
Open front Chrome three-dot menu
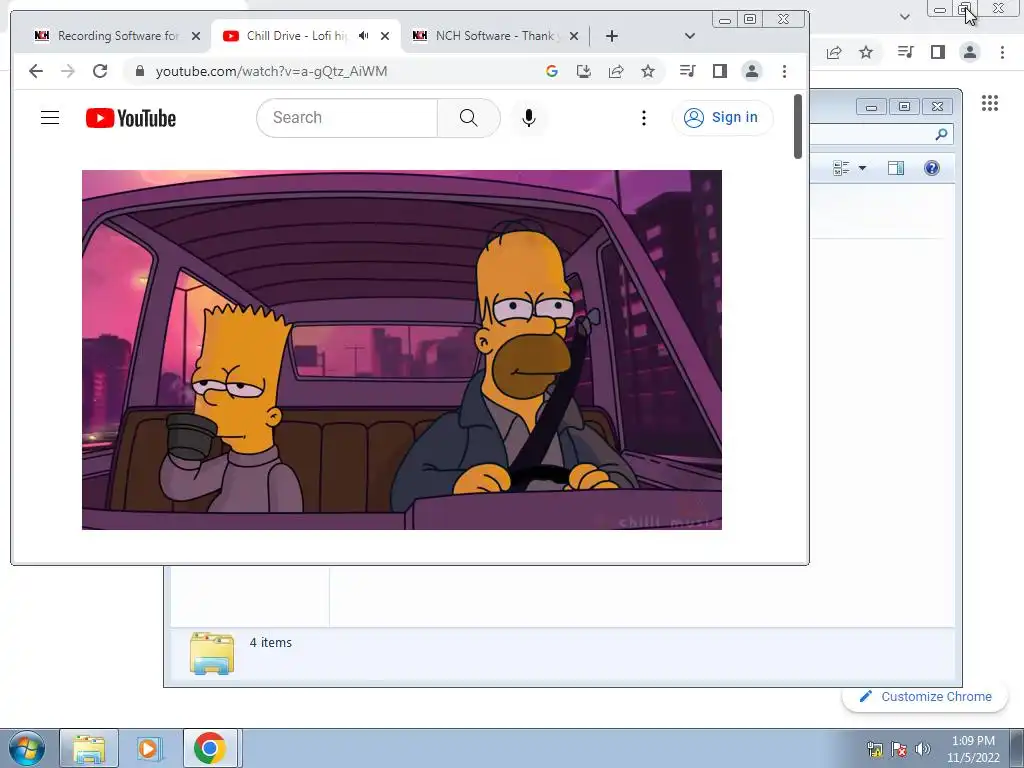(784, 71)
